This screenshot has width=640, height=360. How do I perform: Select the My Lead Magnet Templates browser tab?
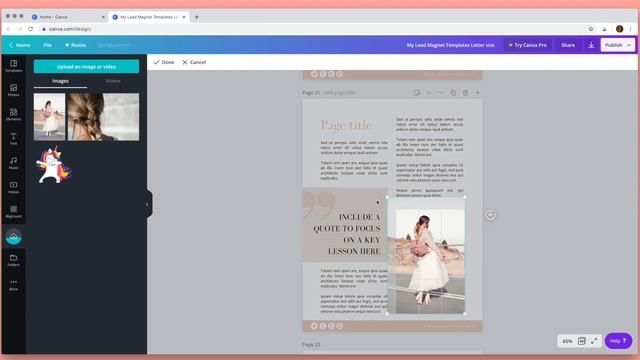[x=149, y=17]
